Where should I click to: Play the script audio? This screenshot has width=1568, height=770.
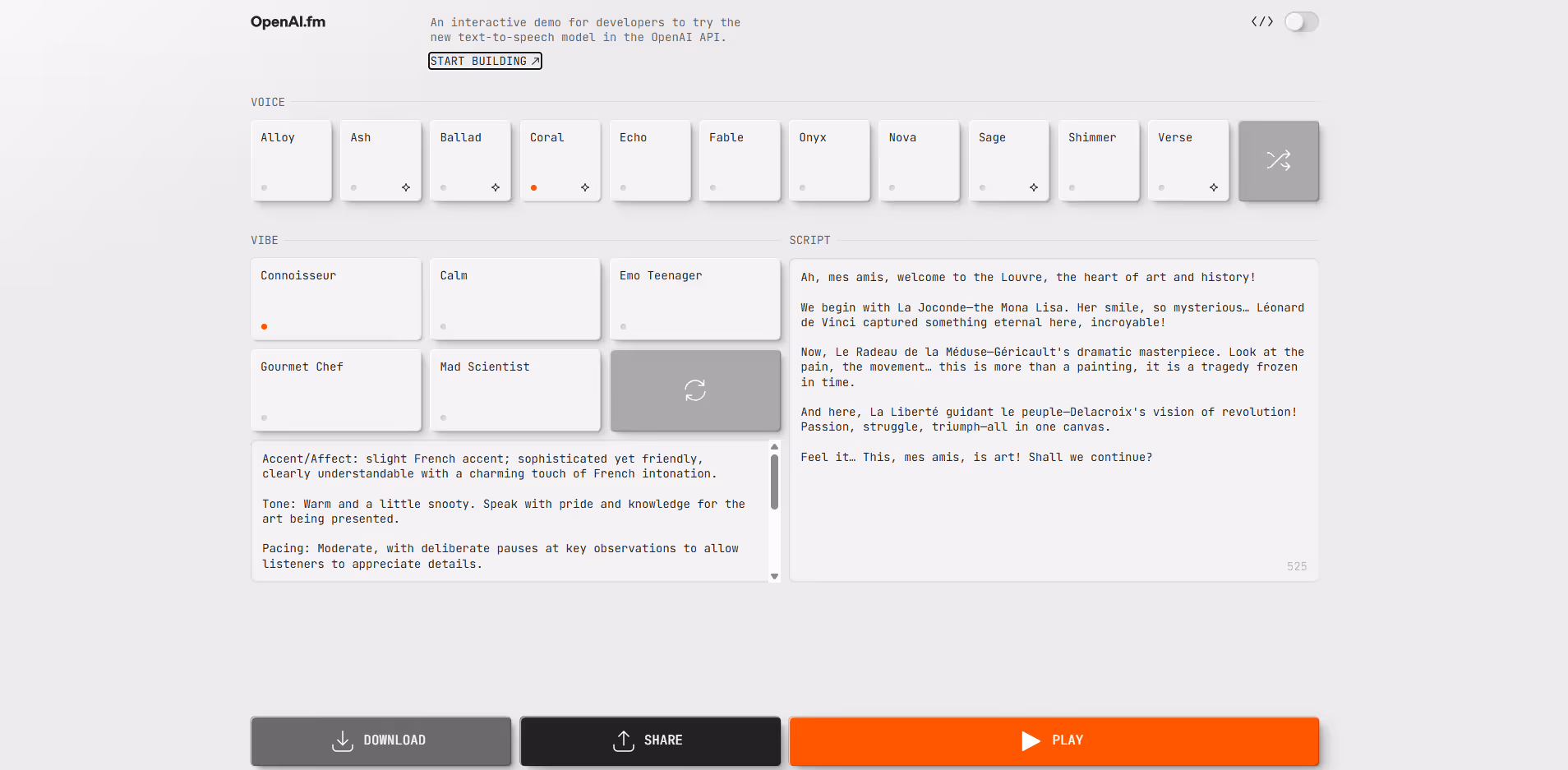coord(1054,740)
